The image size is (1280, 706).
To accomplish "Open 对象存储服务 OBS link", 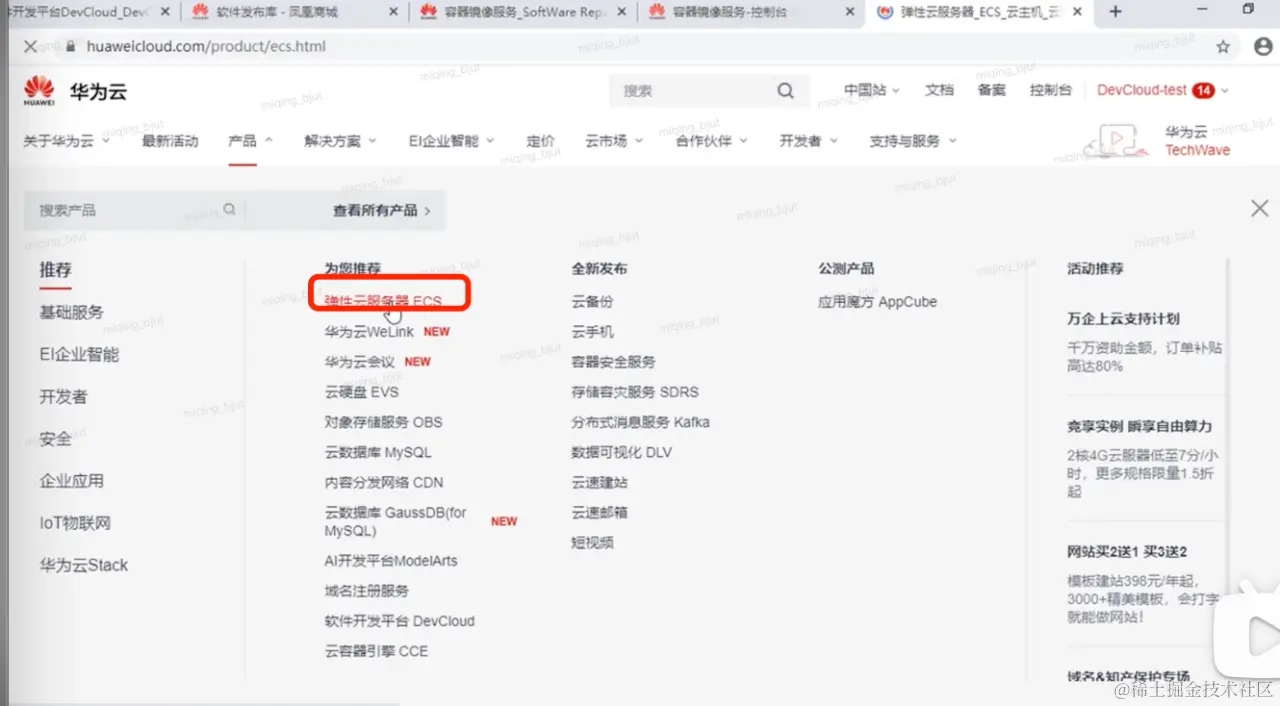I will pos(383,422).
